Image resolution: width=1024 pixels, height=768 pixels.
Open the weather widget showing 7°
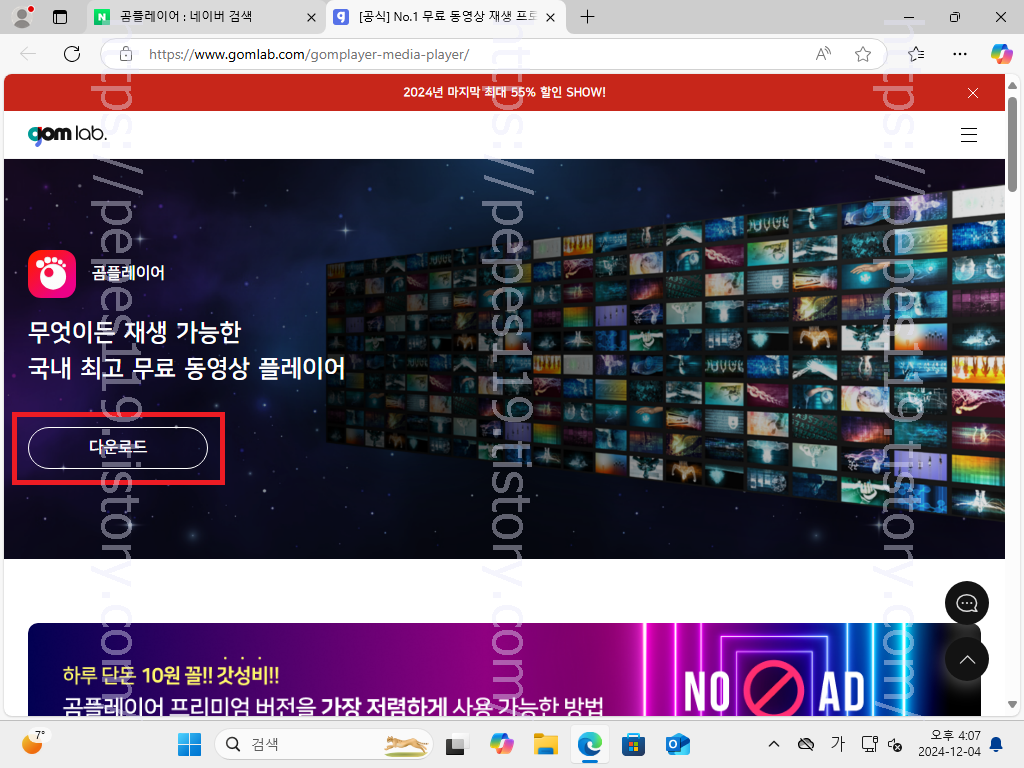[x=33, y=743]
